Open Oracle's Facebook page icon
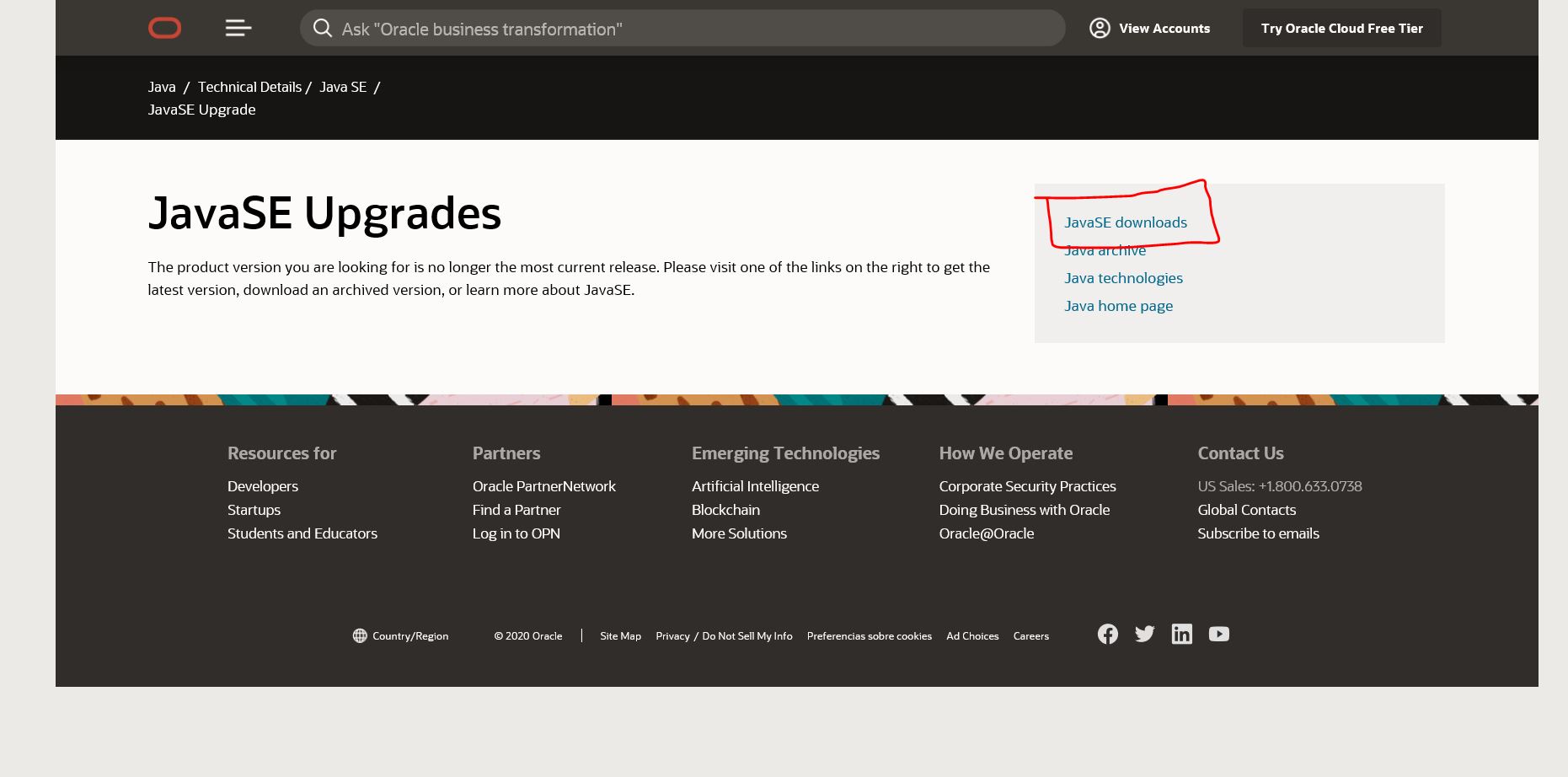 pyautogui.click(x=1108, y=635)
